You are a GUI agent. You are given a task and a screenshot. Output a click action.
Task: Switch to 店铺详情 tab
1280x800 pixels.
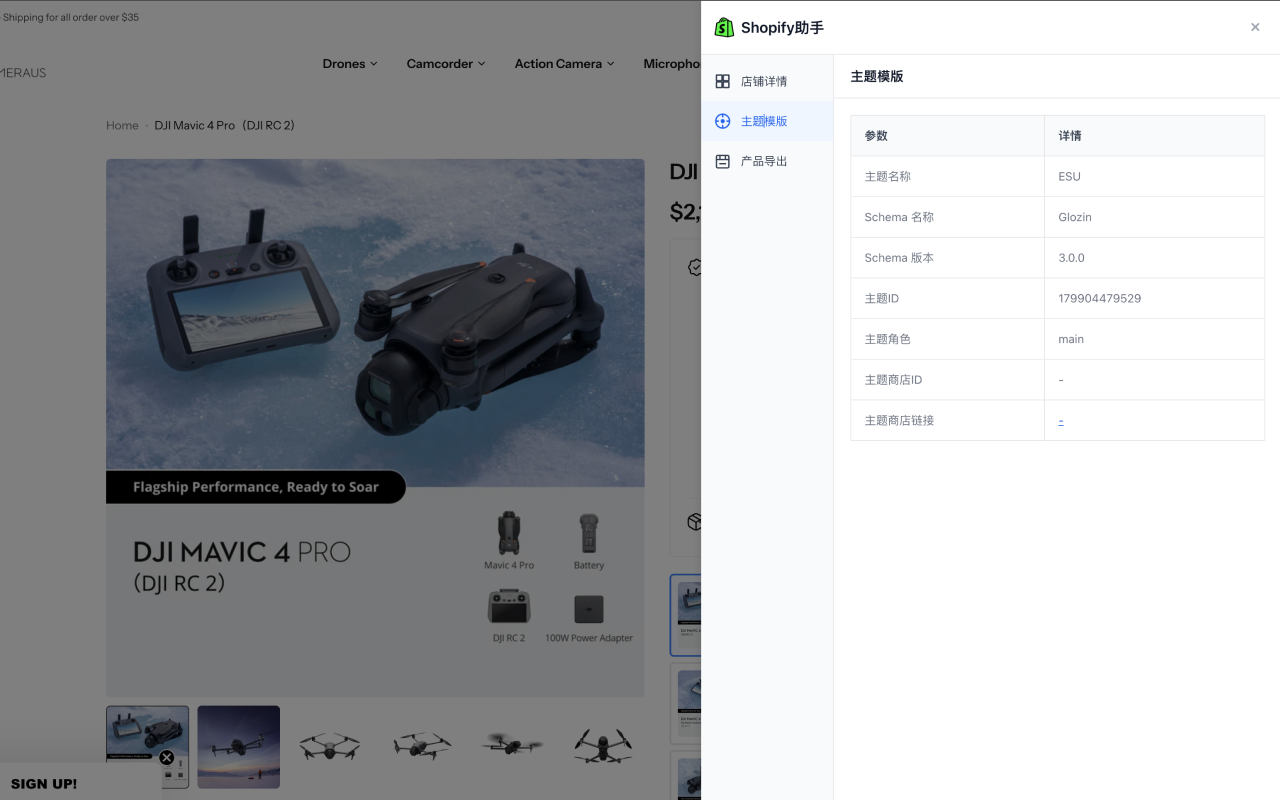tap(764, 81)
